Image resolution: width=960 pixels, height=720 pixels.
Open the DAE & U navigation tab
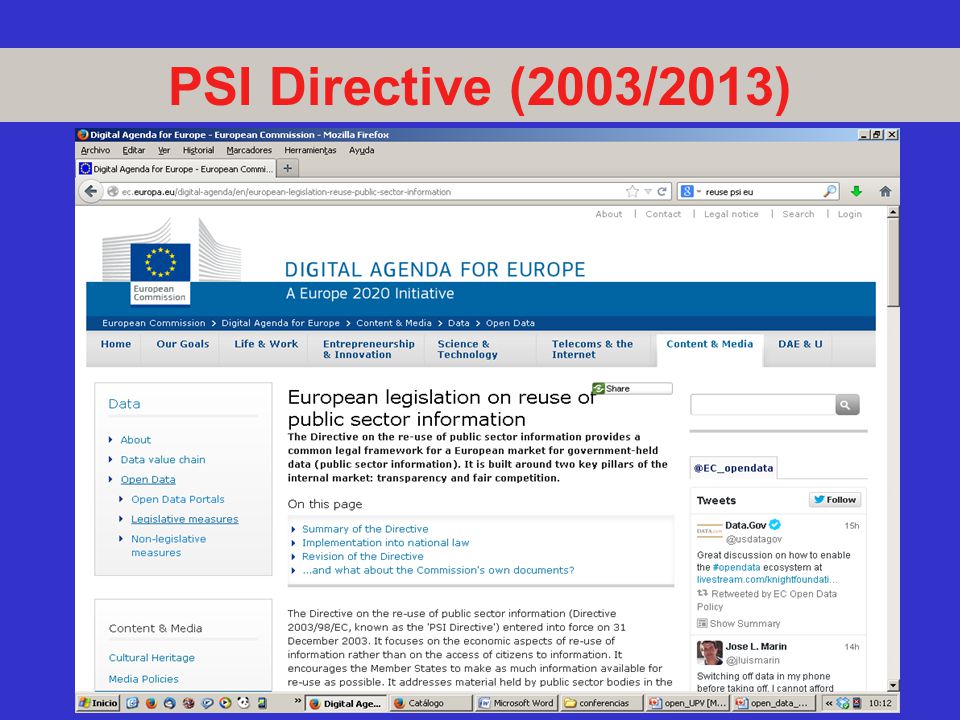point(800,344)
